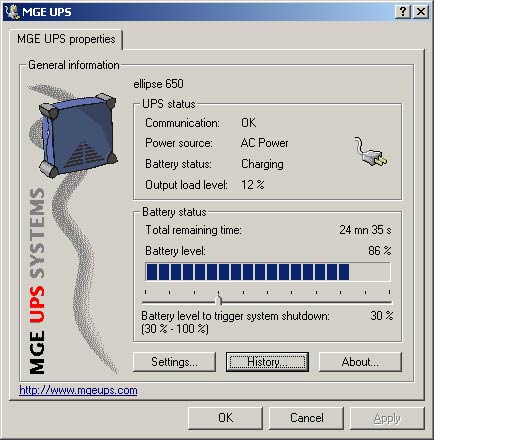Open the Settings dialog
Screen dimensions: 512x440
point(174,362)
